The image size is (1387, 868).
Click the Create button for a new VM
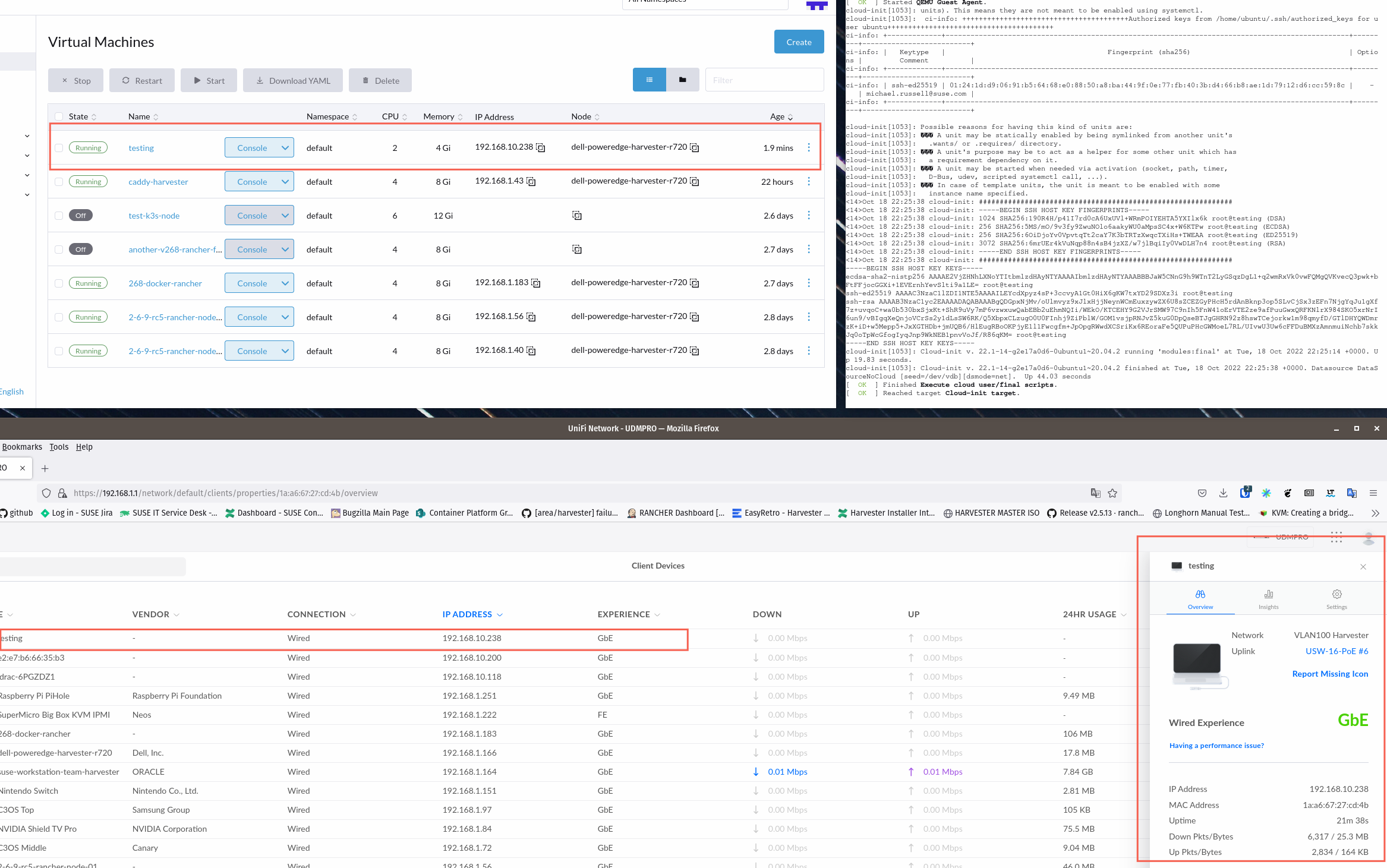[799, 42]
